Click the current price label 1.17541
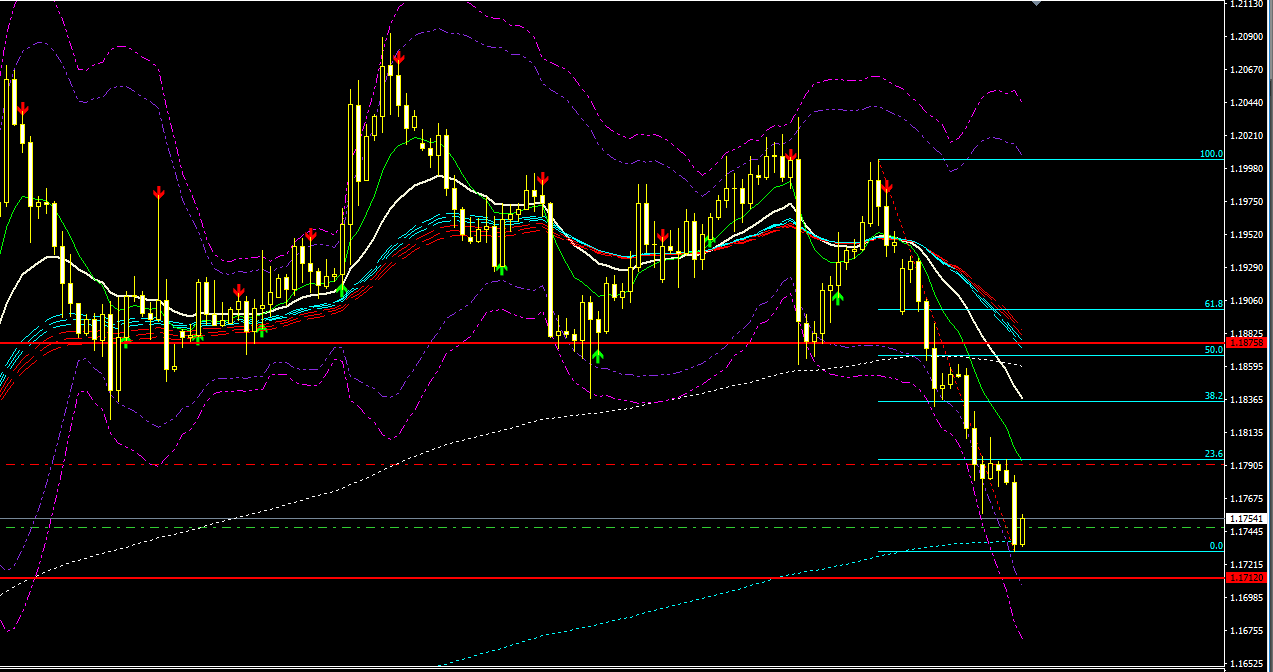Image resolution: width=1273 pixels, height=672 pixels. click(1246, 518)
